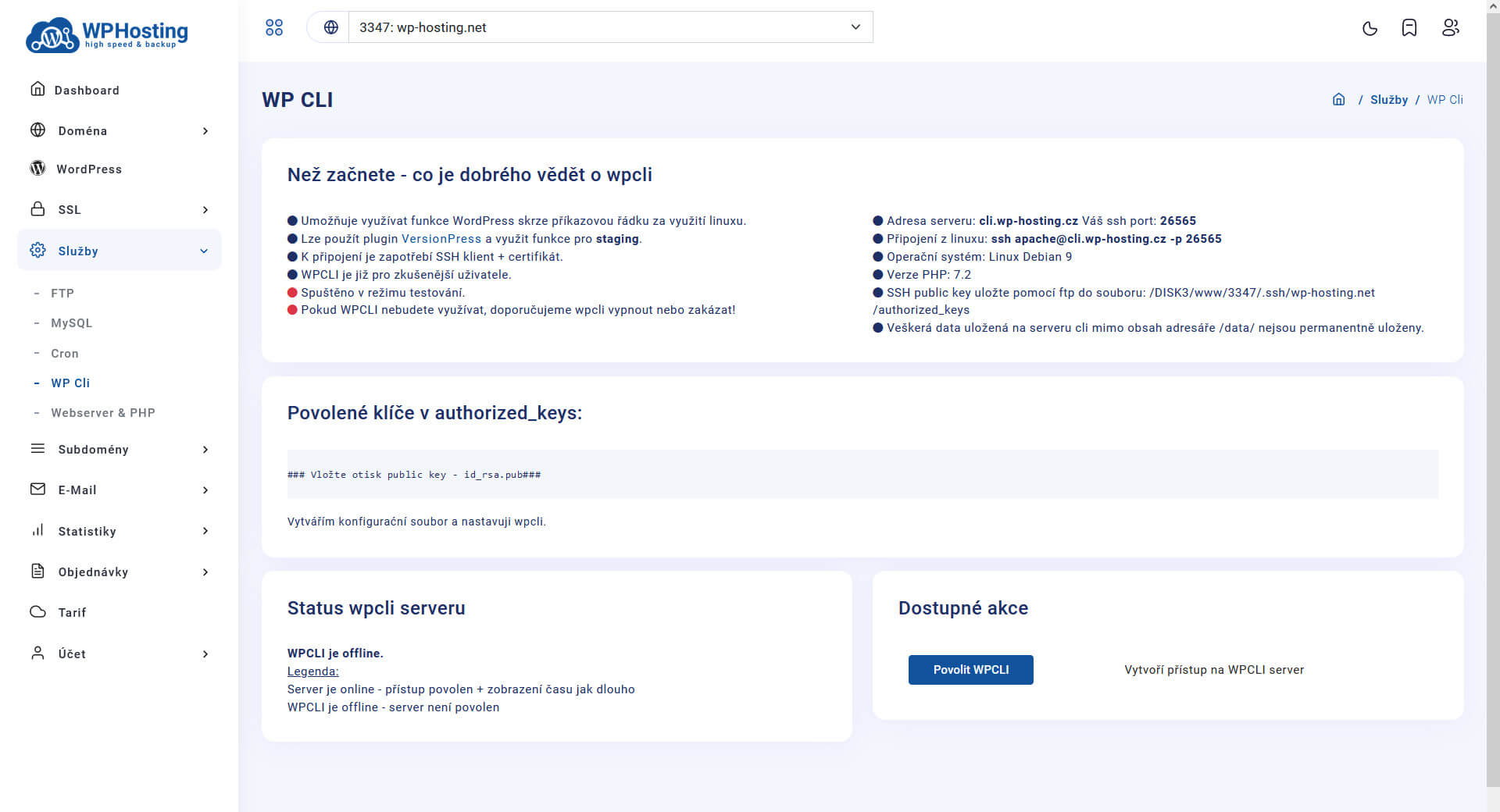Follow the VersionPress link
The image size is (1500, 812).
tap(441, 239)
